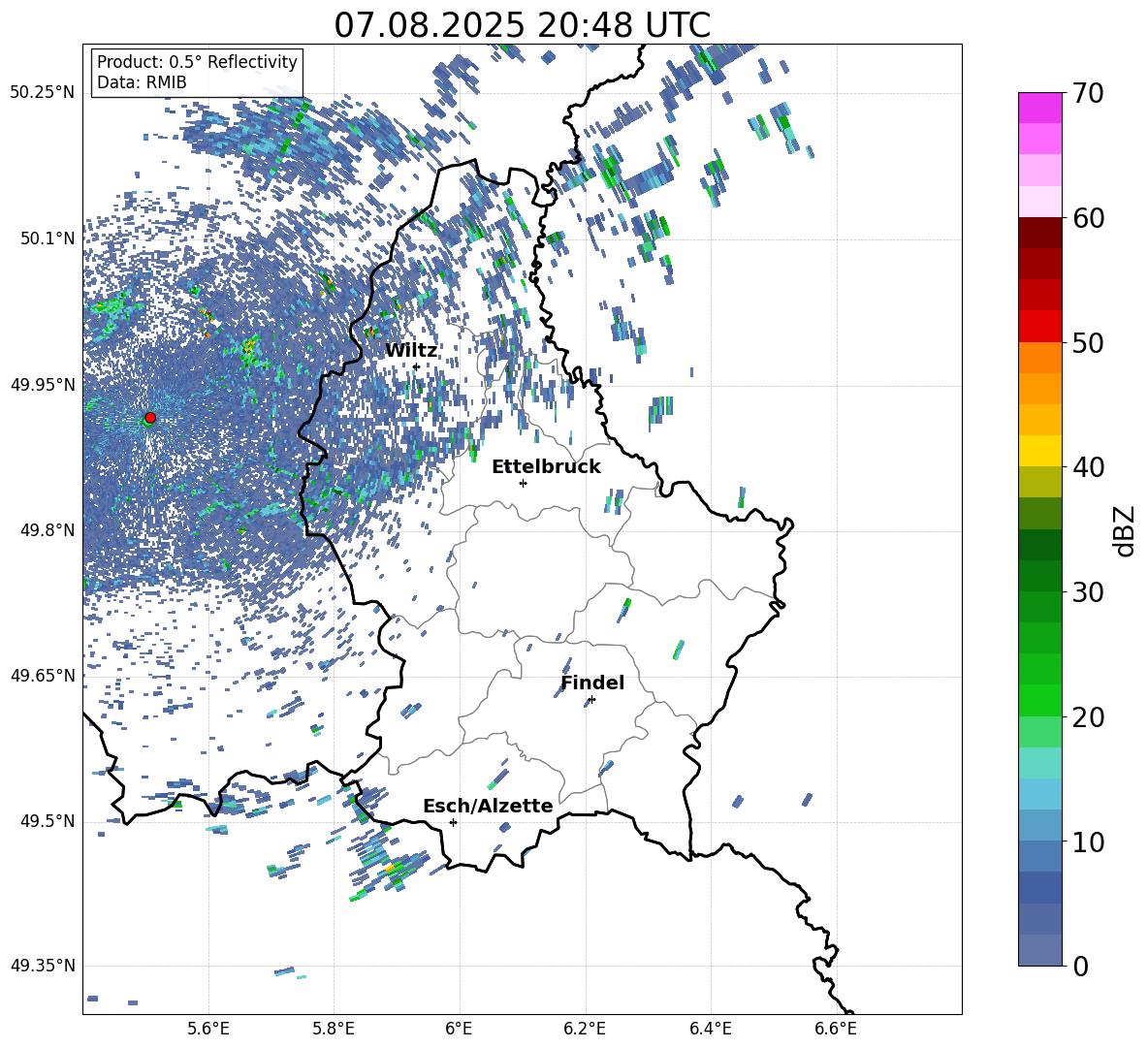Click the Wiltz station cross marker
The image size is (1148, 1048).
click(x=416, y=366)
